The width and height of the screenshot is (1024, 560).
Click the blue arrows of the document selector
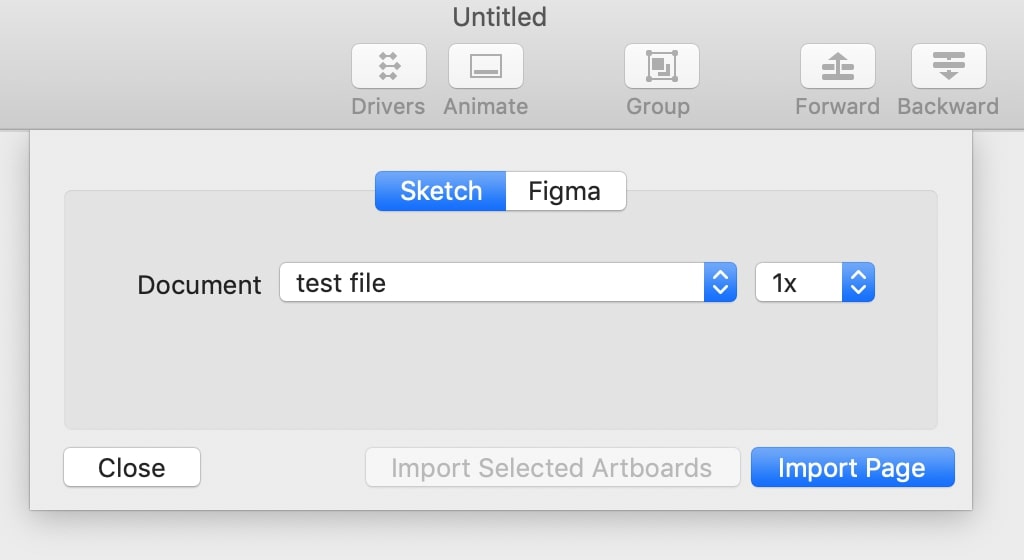tap(720, 283)
